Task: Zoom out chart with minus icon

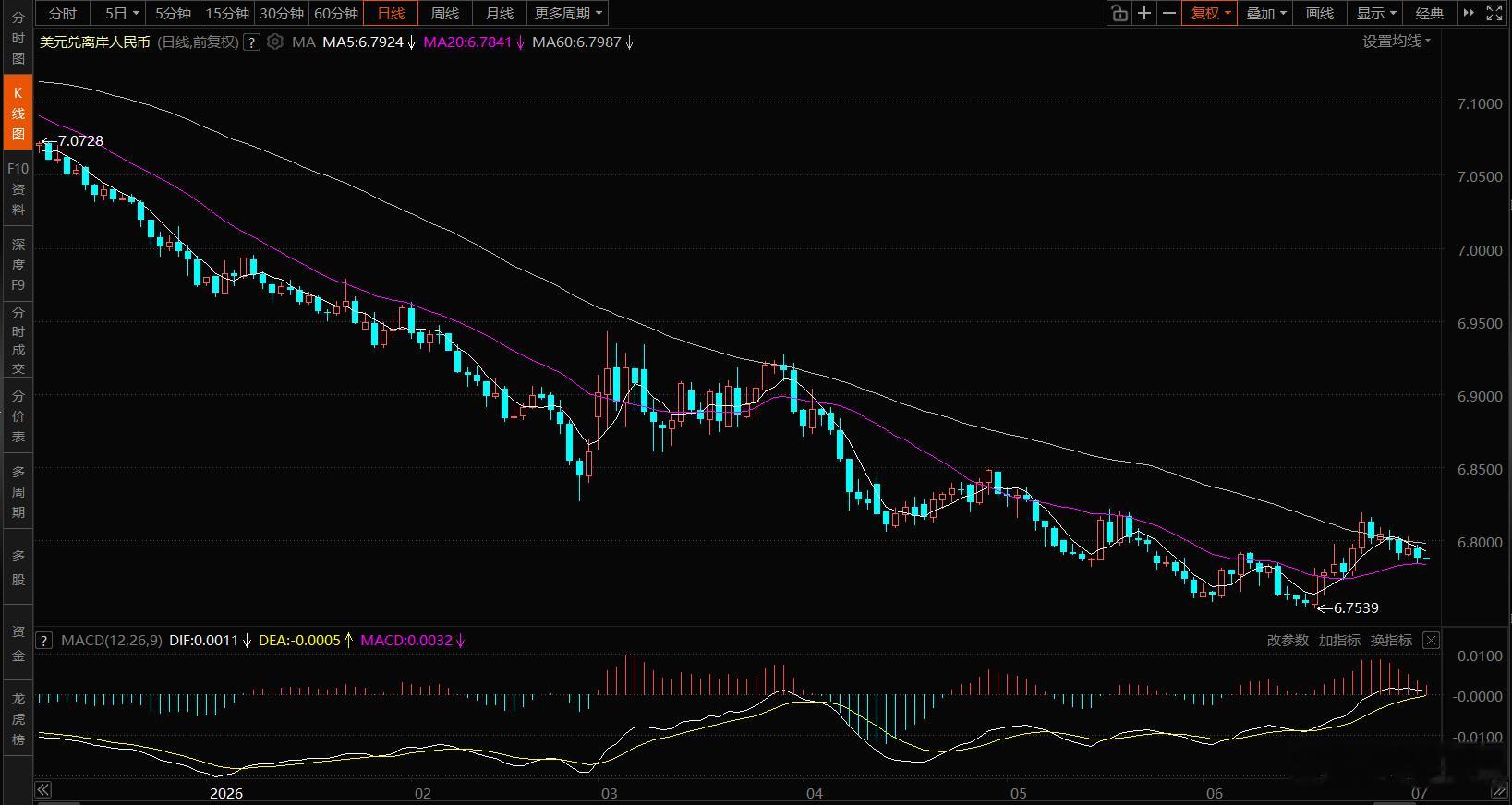Action: click(x=1169, y=13)
